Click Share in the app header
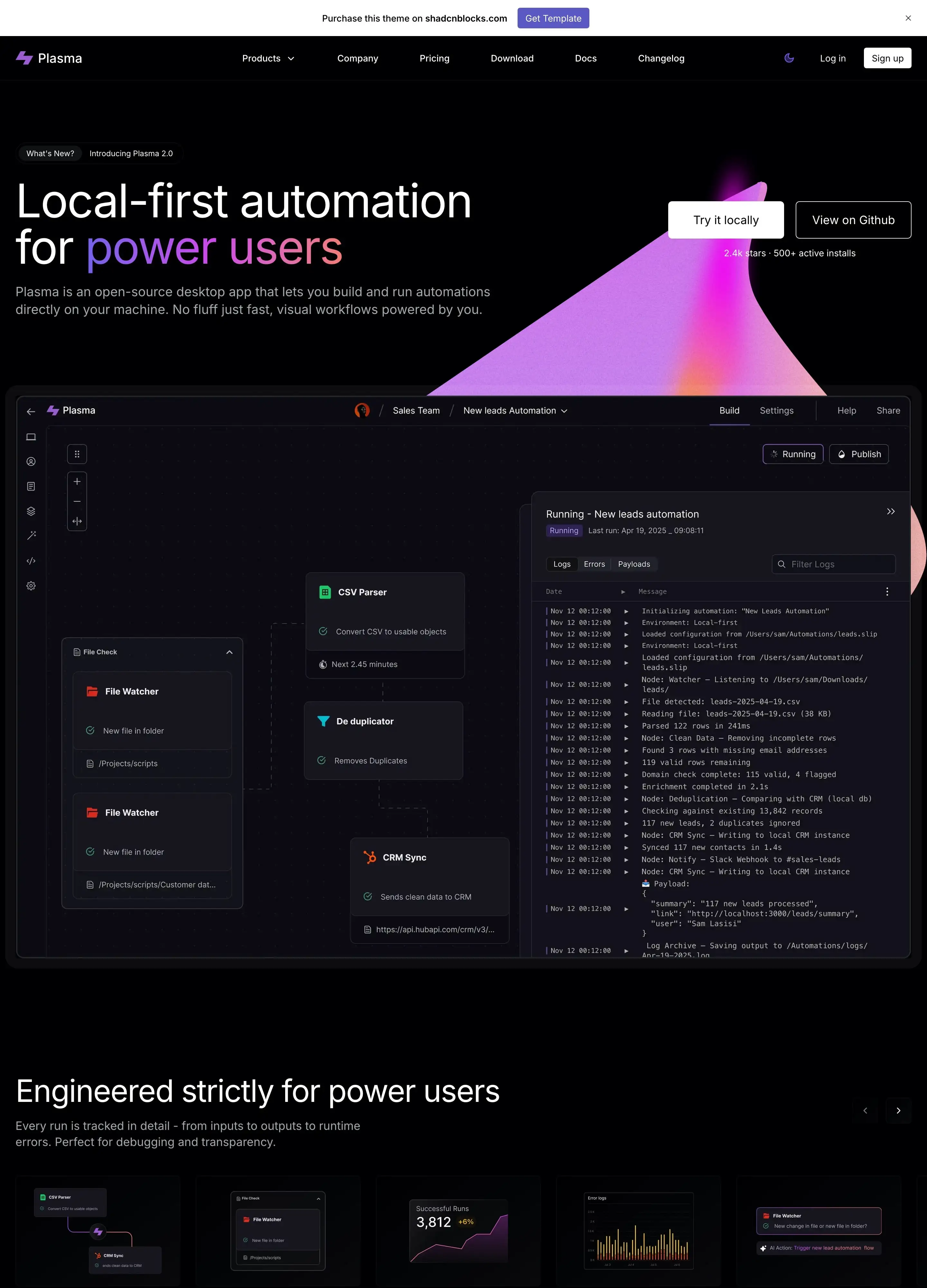 point(888,411)
